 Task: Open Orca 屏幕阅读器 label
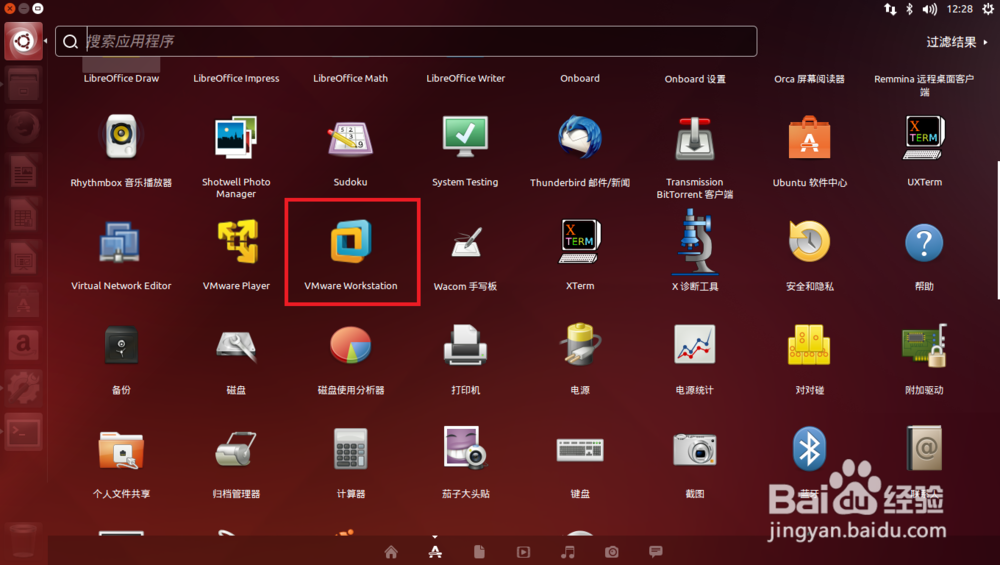point(809,79)
